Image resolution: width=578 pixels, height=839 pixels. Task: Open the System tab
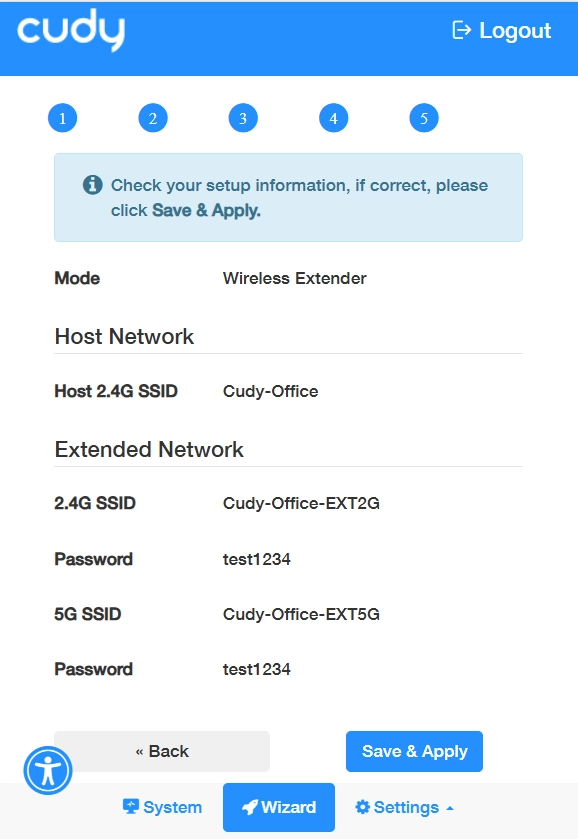tap(162, 807)
